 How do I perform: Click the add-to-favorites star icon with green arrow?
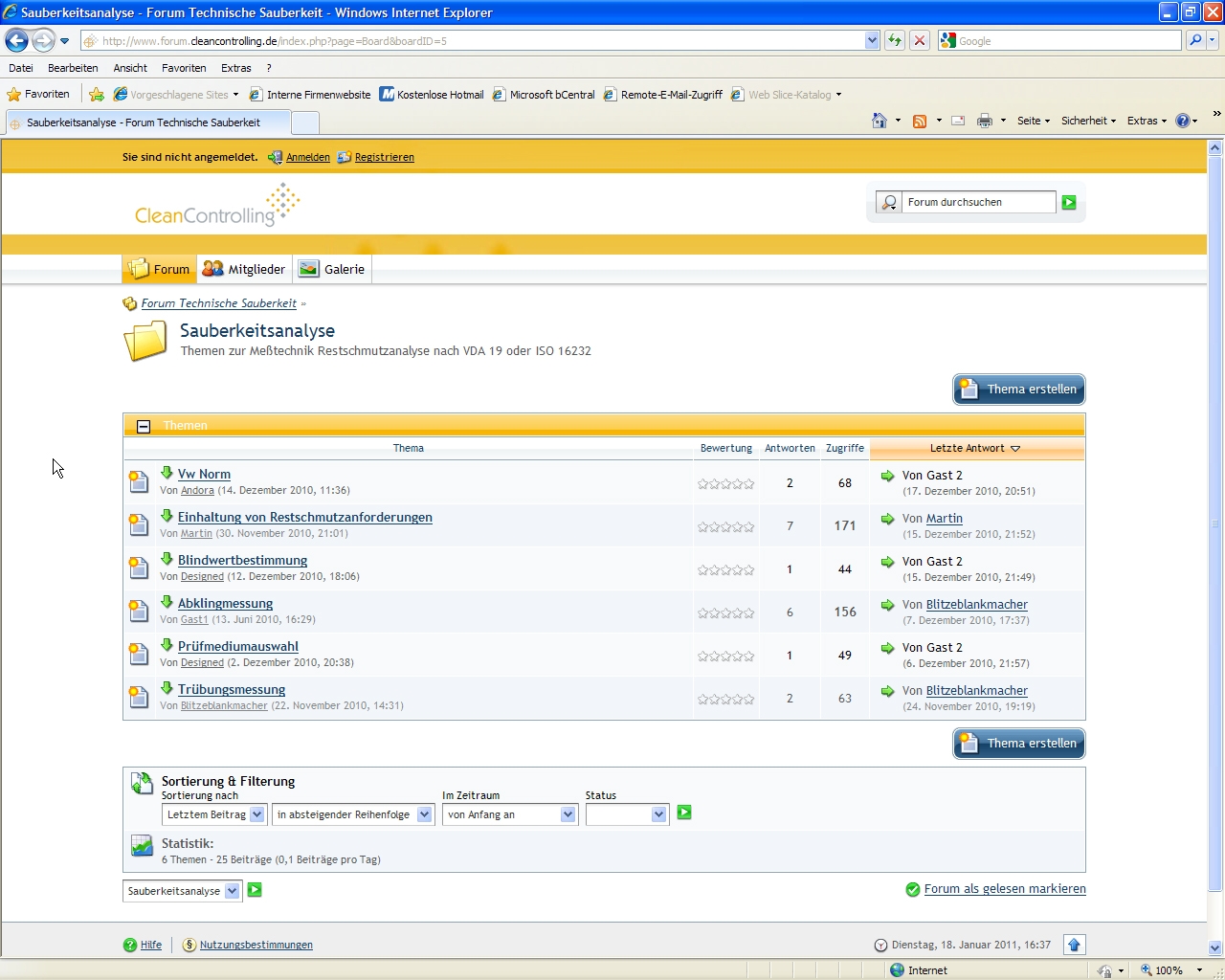coord(97,95)
